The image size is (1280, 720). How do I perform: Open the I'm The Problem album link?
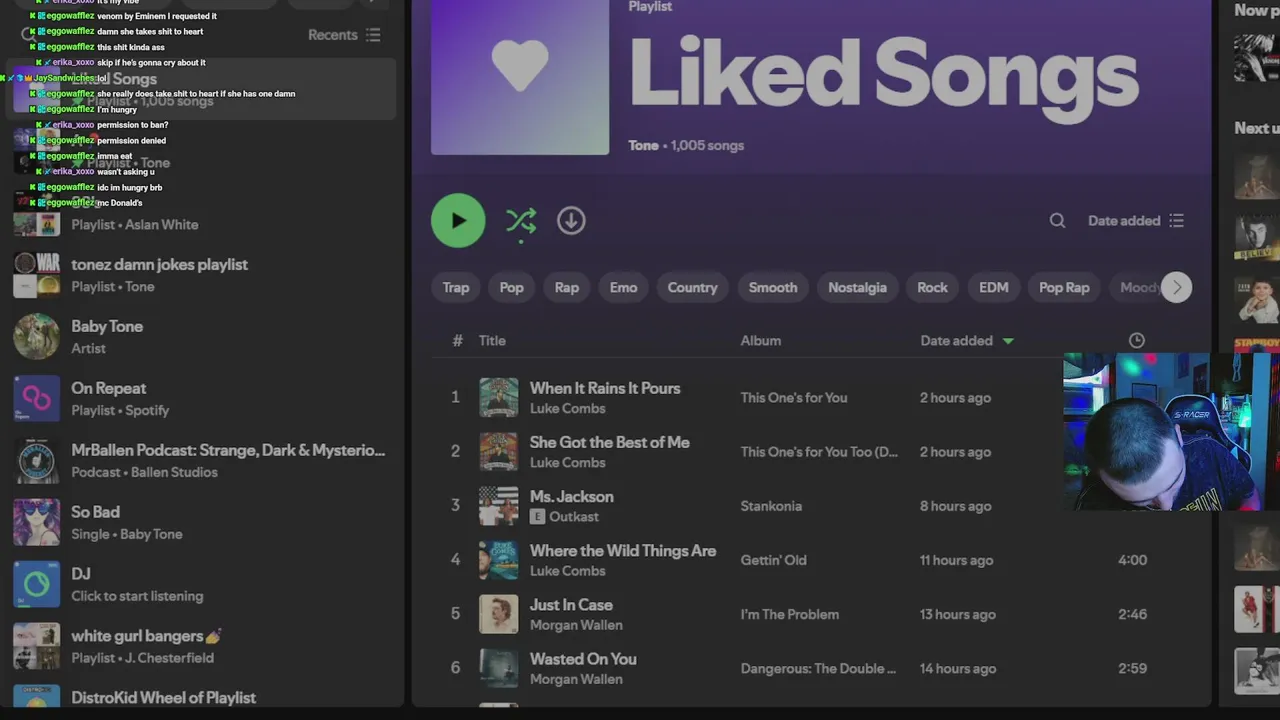pyautogui.click(x=790, y=614)
